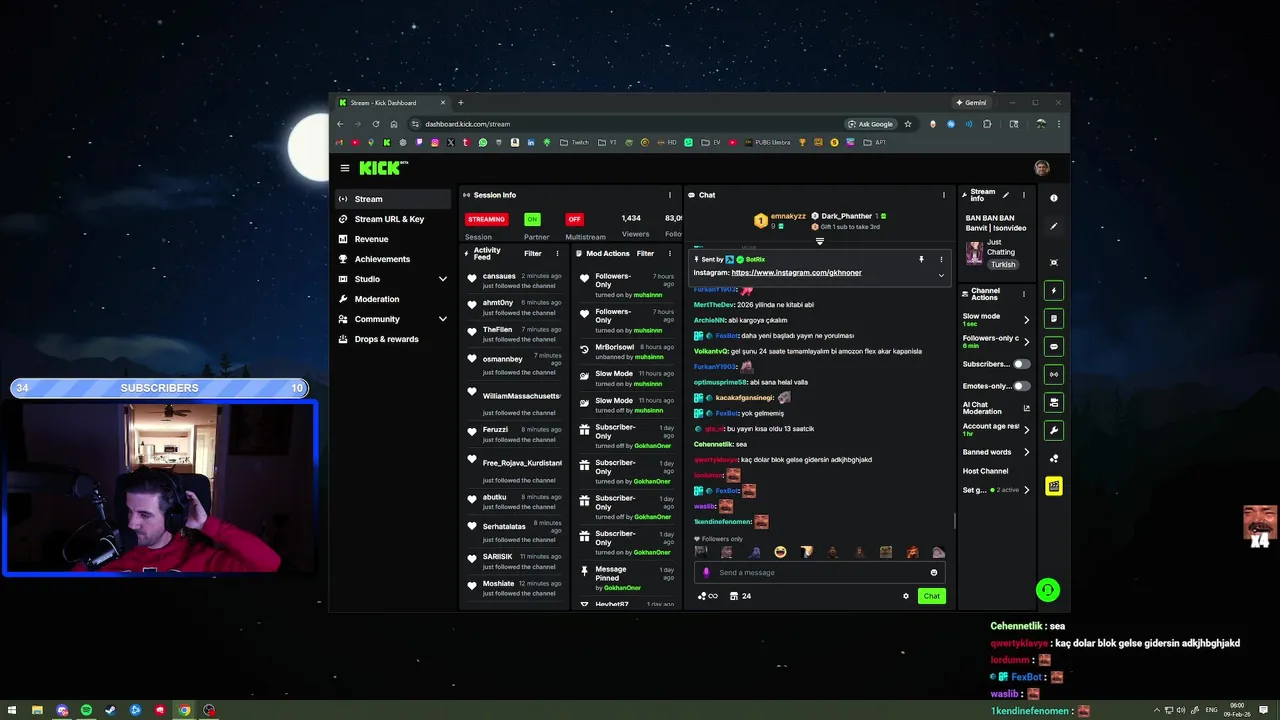Image resolution: width=1280 pixels, height=720 pixels.
Task: Click the yellow clapperboard clip icon
Action: [x=1054, y=486]
